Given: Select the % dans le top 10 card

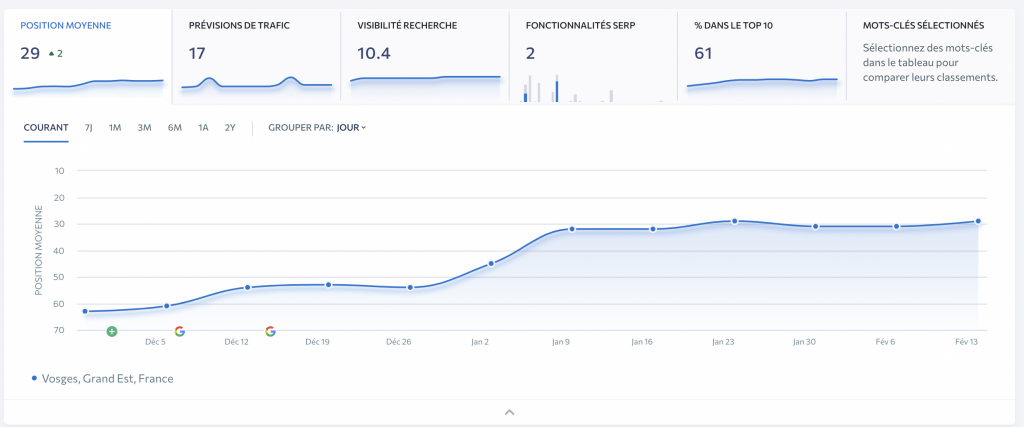Looking at the screenshot, I should (762, 57).
